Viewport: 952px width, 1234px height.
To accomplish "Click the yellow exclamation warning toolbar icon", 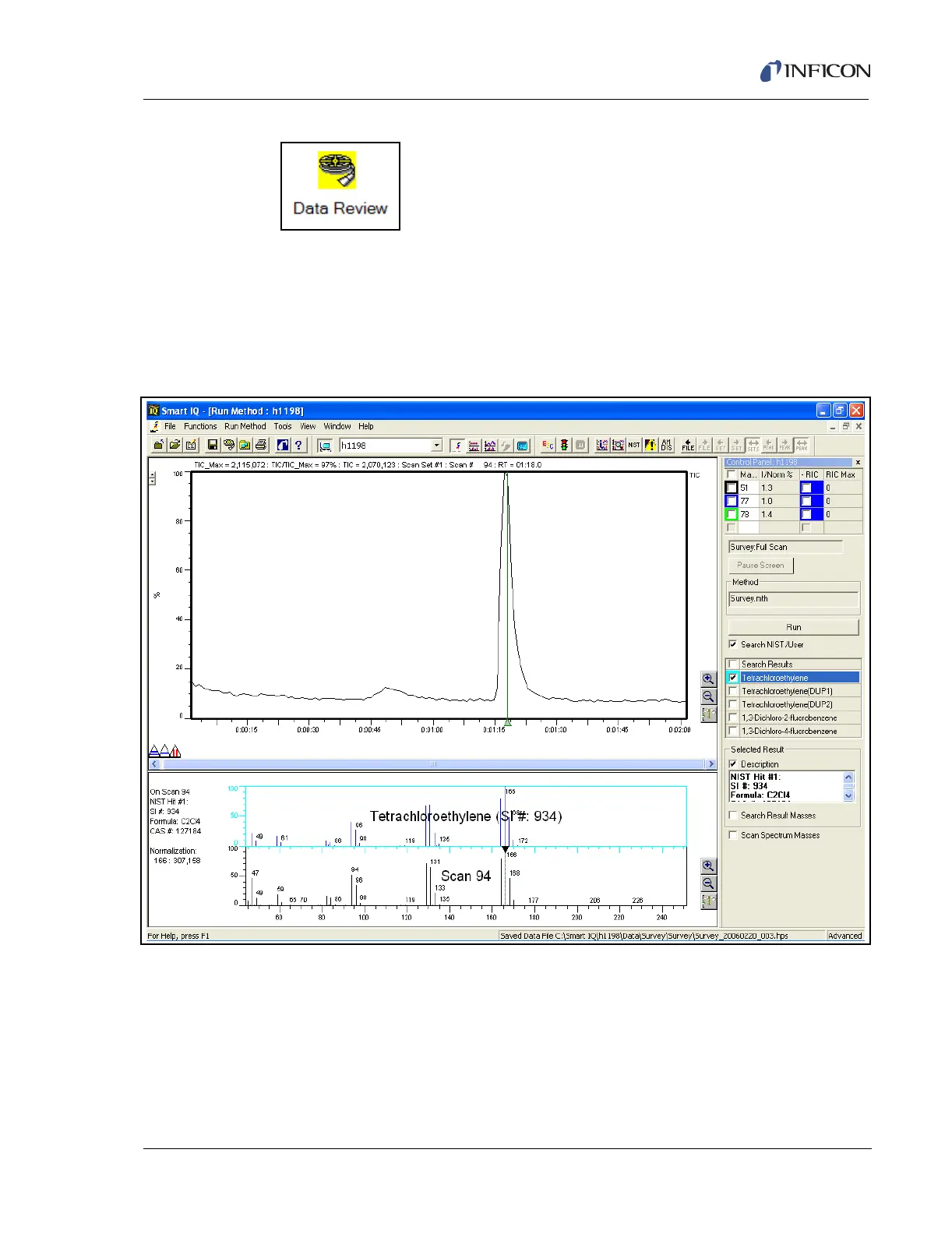I will pos(650,445).
